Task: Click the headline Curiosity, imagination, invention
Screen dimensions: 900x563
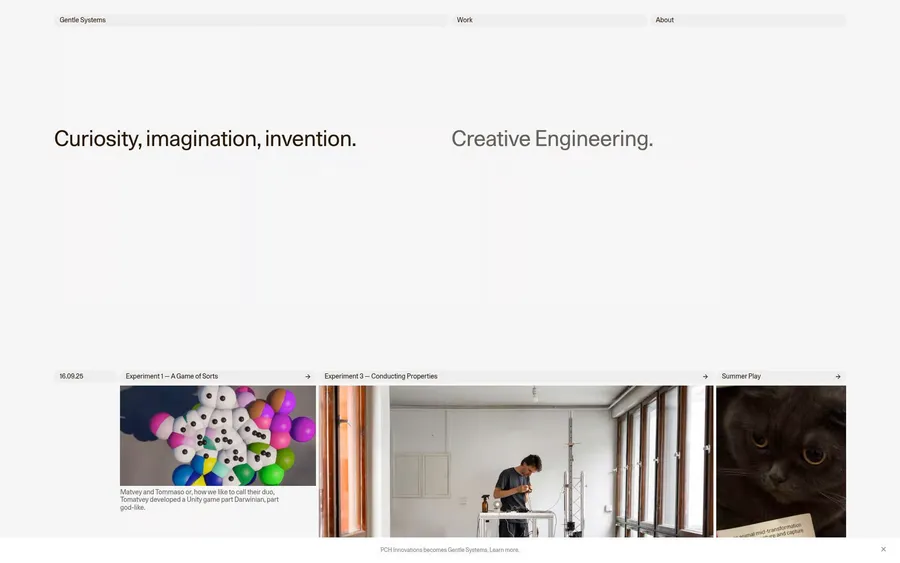Action: [x=205, y=139]
